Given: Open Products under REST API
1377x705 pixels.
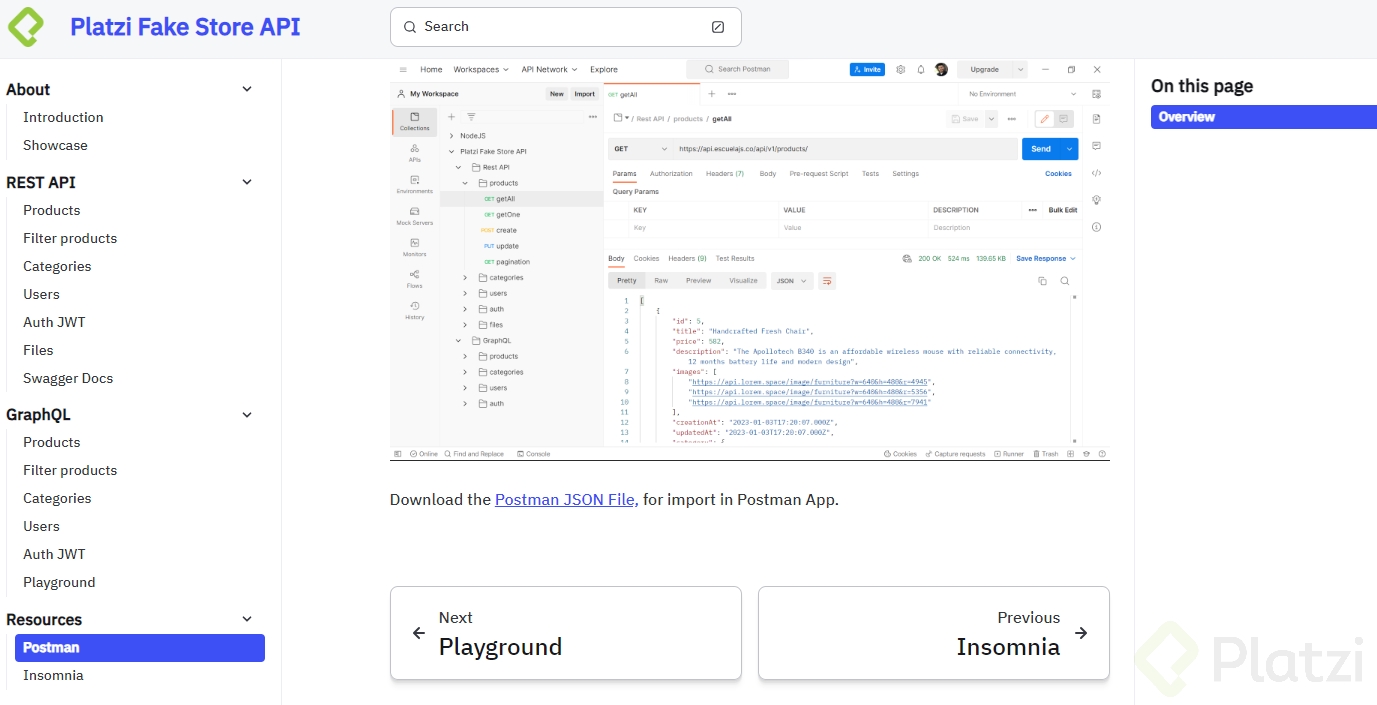Looking at the screenshot, I should tap(51, 210).
